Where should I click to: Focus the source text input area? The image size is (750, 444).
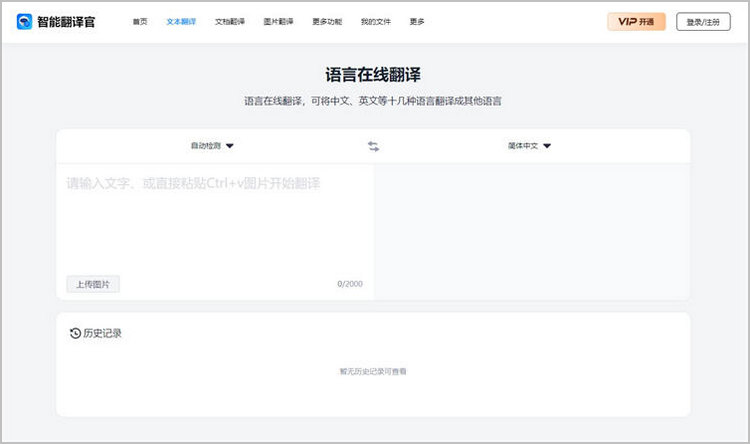pos(214,225)
